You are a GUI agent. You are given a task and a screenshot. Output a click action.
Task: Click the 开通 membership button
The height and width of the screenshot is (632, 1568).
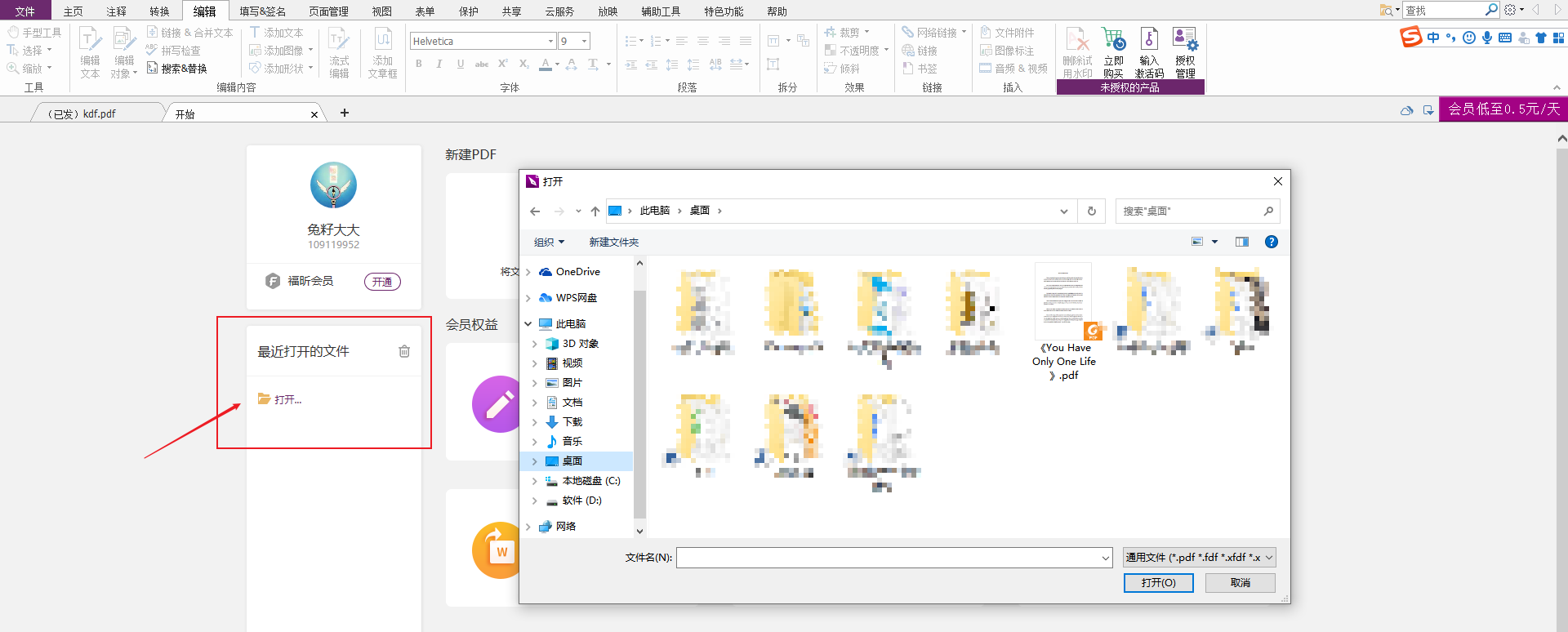tap(382, 282)
